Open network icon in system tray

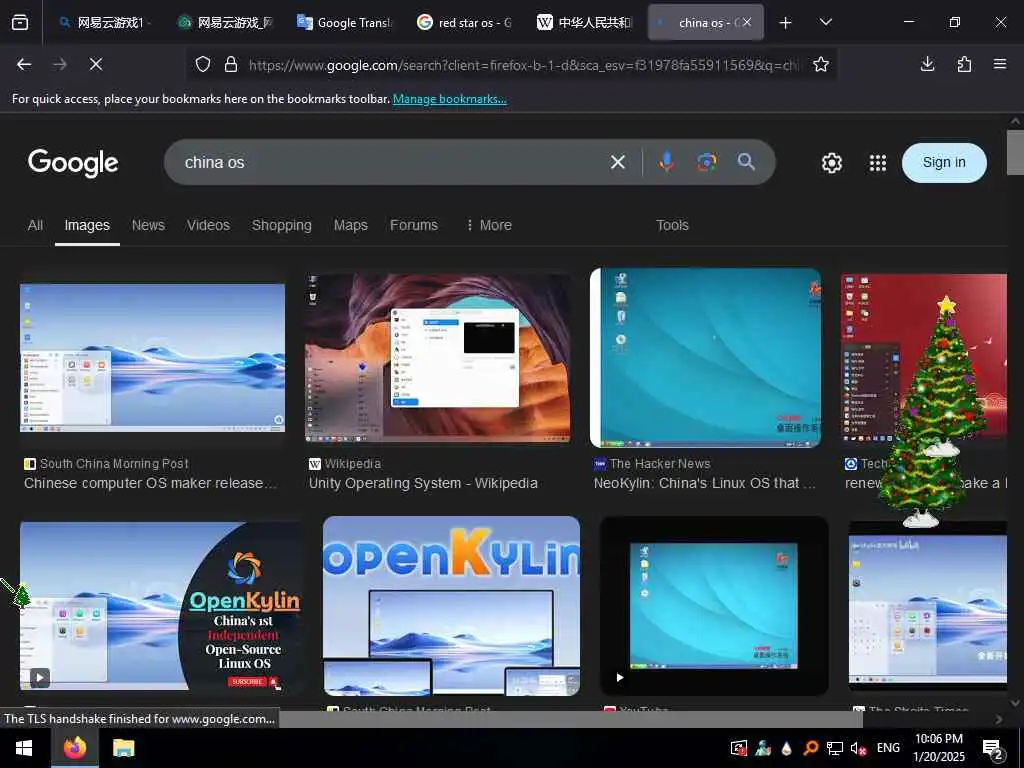tap(835, 748)
